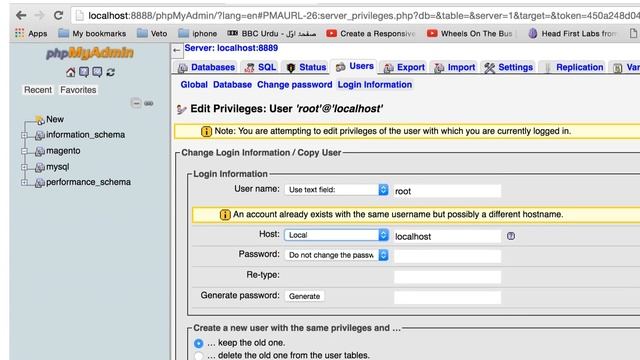Screen dimensions: 640x360
Task: Click the browser forward arrow
Action: click(x=40, y=16)
